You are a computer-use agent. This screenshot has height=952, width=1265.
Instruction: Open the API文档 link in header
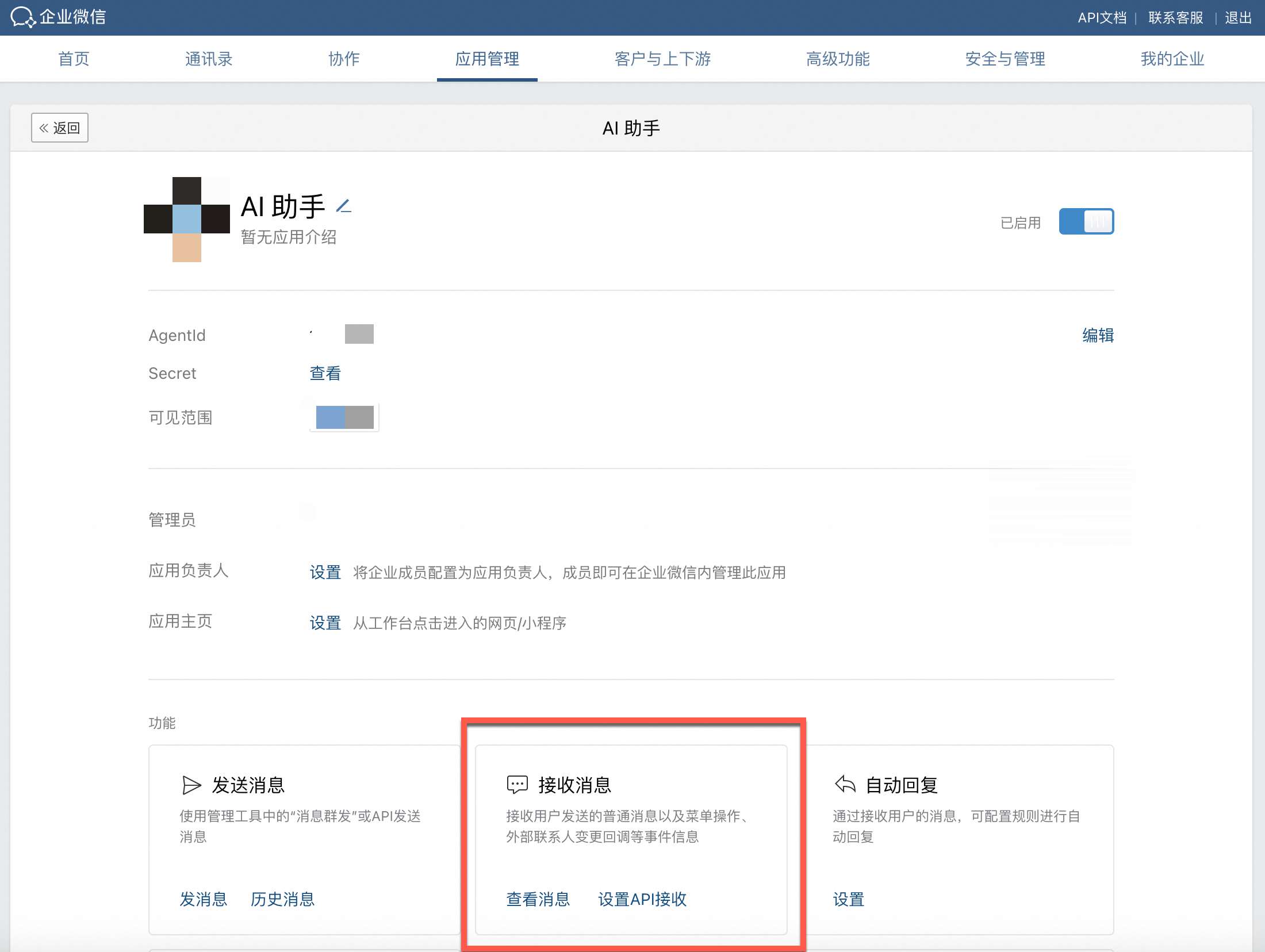1102,18
